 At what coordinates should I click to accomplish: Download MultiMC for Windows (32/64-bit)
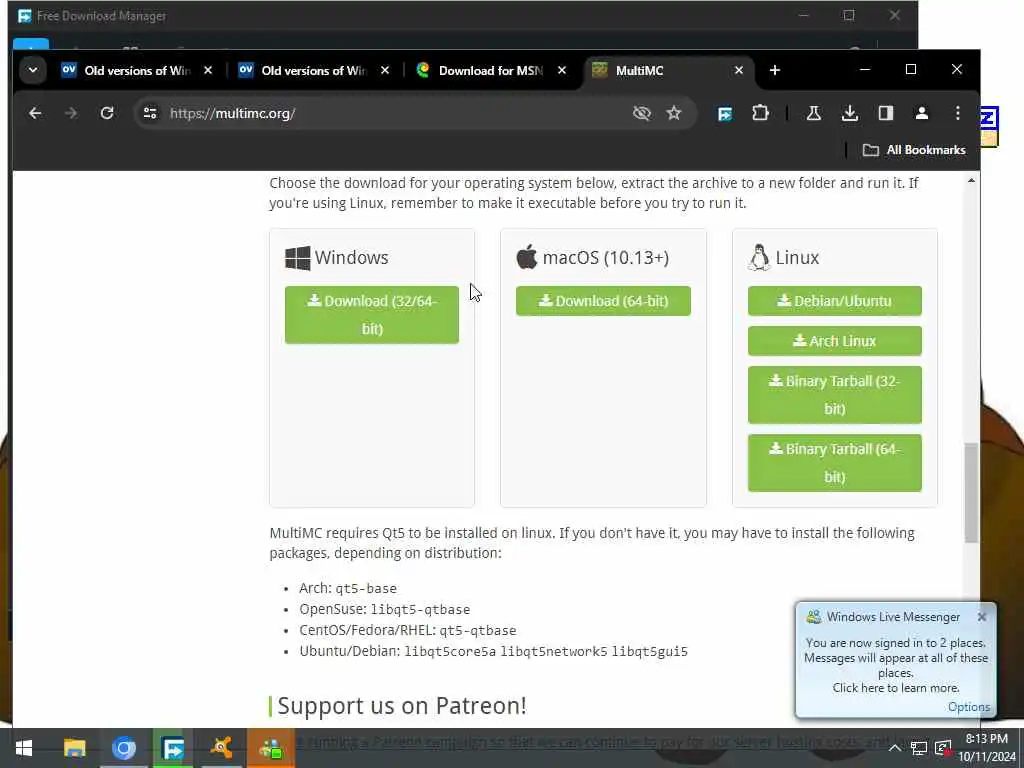372,315
